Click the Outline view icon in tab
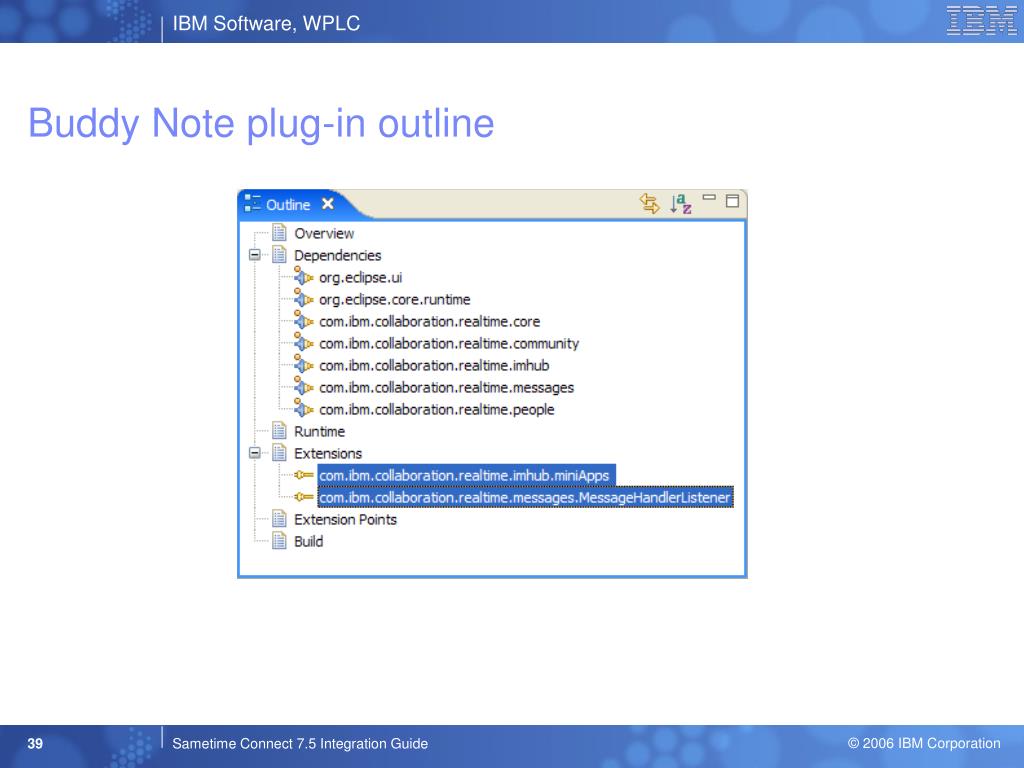Viewport: 1024px width, 768px height. 252,203
